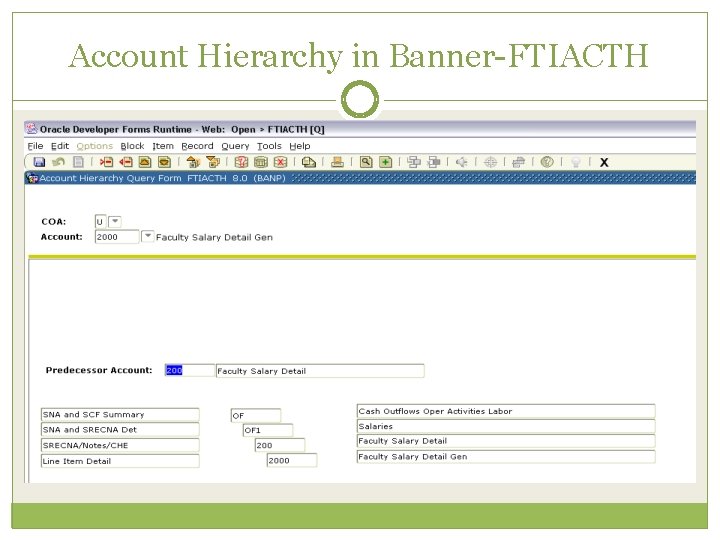The width and height of the screenshot is (720, 540).
Task: Click the Workflow Release icon
Action: pyautogui.click(x=433, y=162)
